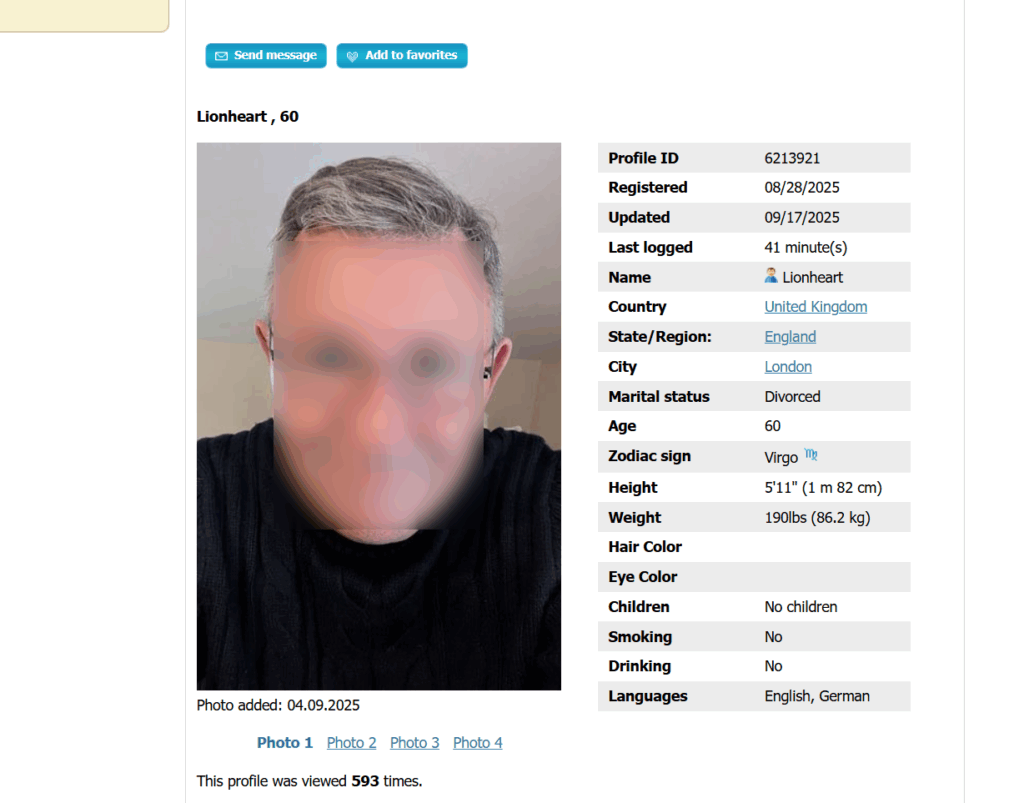Click the Virgo zodiac symbol icon
The height and width of the screenshot is (803, 1024).
click(811, 455)
